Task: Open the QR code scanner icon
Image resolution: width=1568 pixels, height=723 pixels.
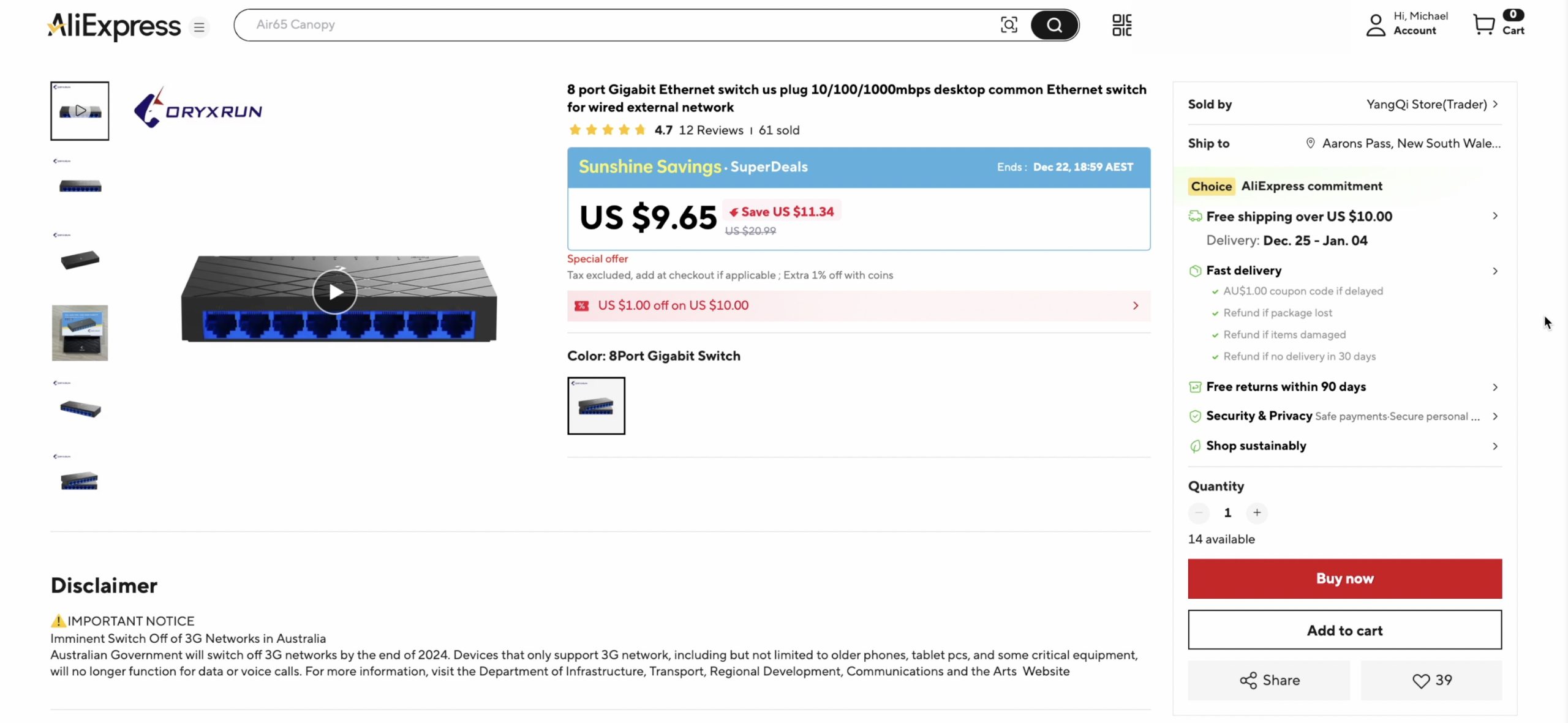Action: pyautogui.click(x=1121, y=25)
